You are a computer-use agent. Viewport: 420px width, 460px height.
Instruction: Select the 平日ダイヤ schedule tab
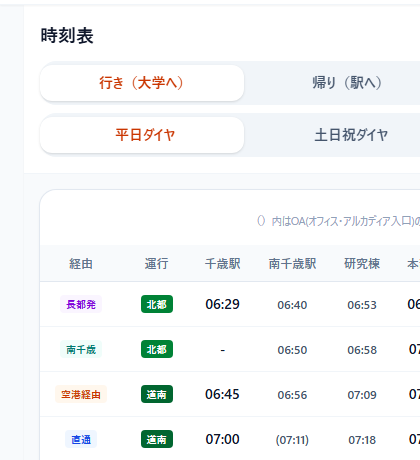(142, 135)
